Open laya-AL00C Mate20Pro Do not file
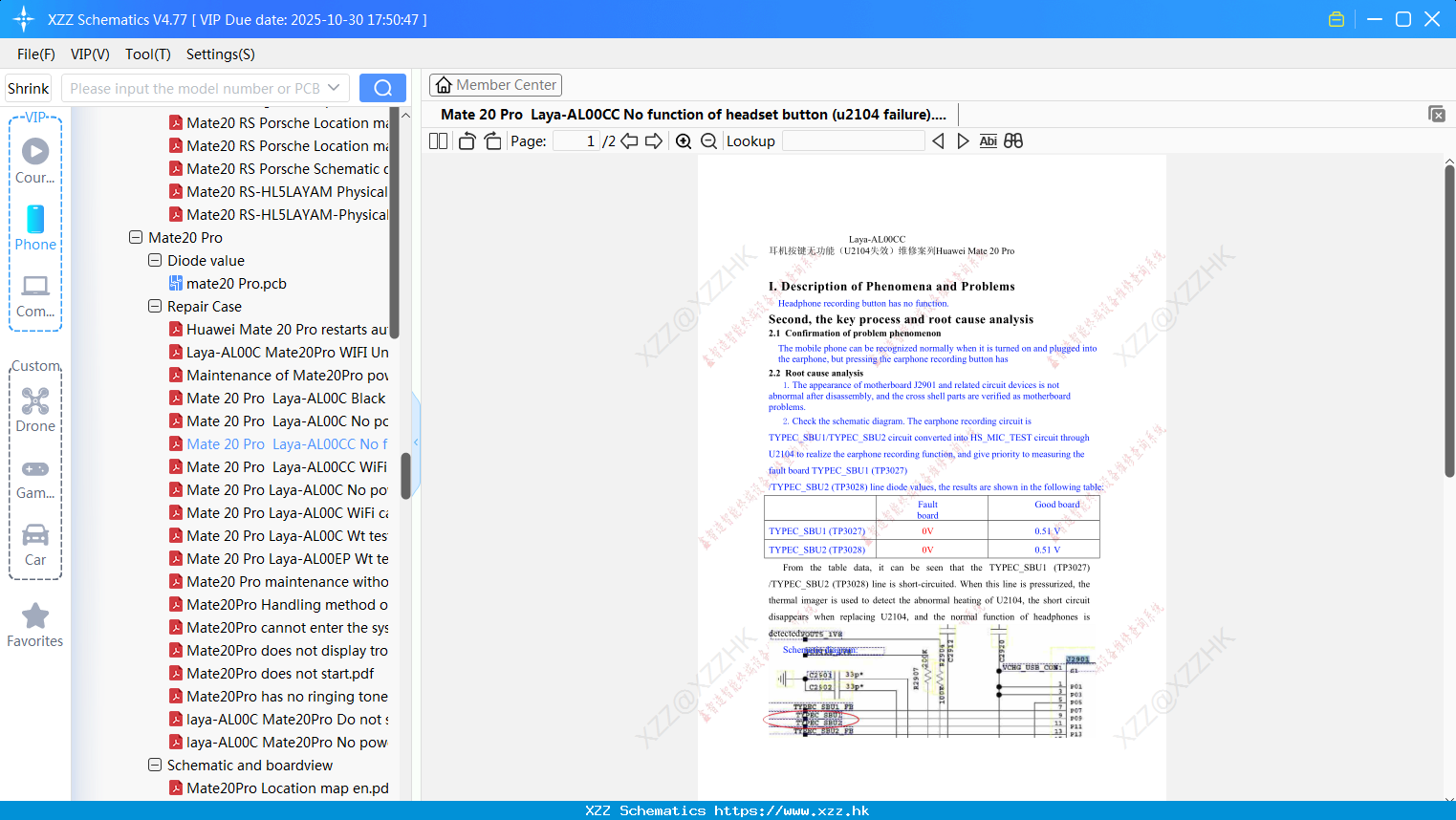The height and width of the screenshot is (820, 1456). click(x=278, y=719)
